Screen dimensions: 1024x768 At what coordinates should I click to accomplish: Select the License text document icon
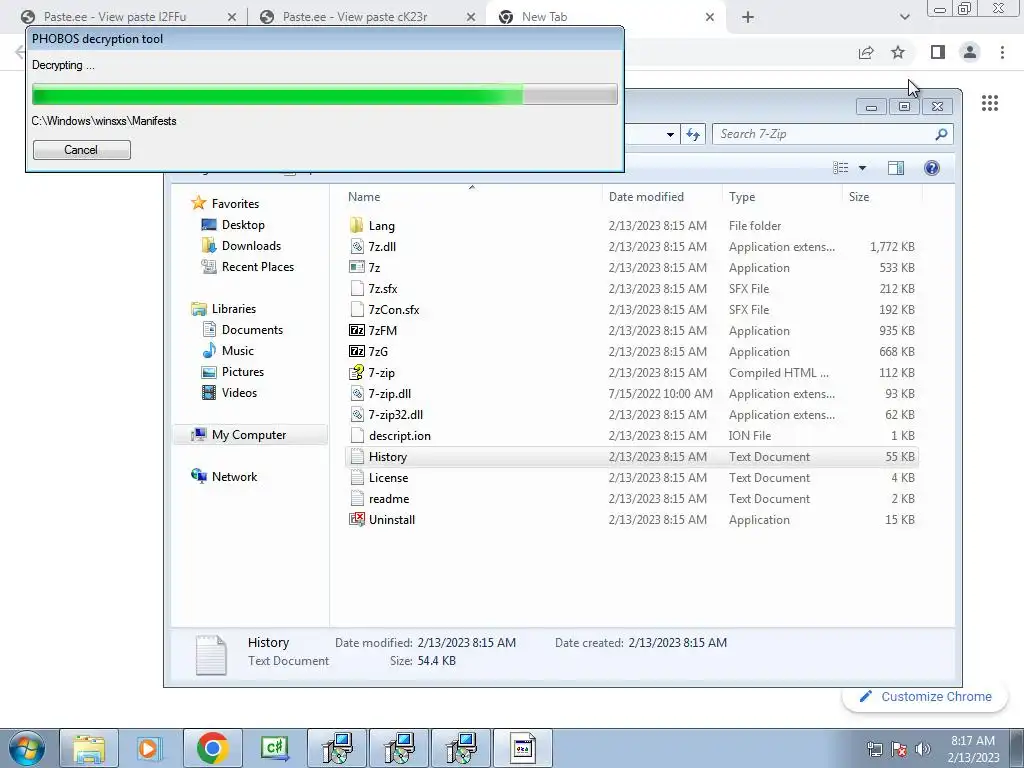tap(357, 477)
